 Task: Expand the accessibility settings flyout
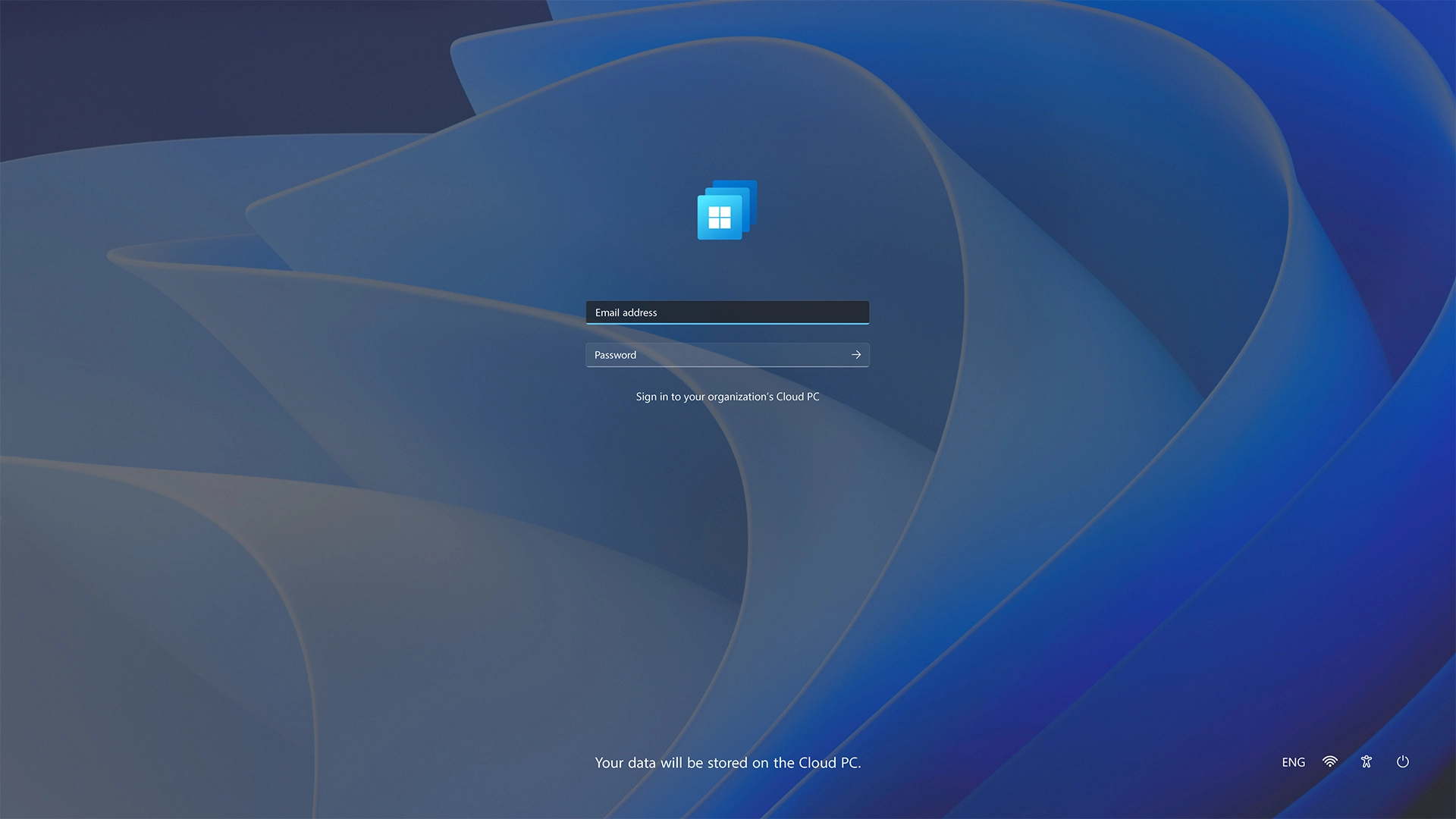(1366, 762)
